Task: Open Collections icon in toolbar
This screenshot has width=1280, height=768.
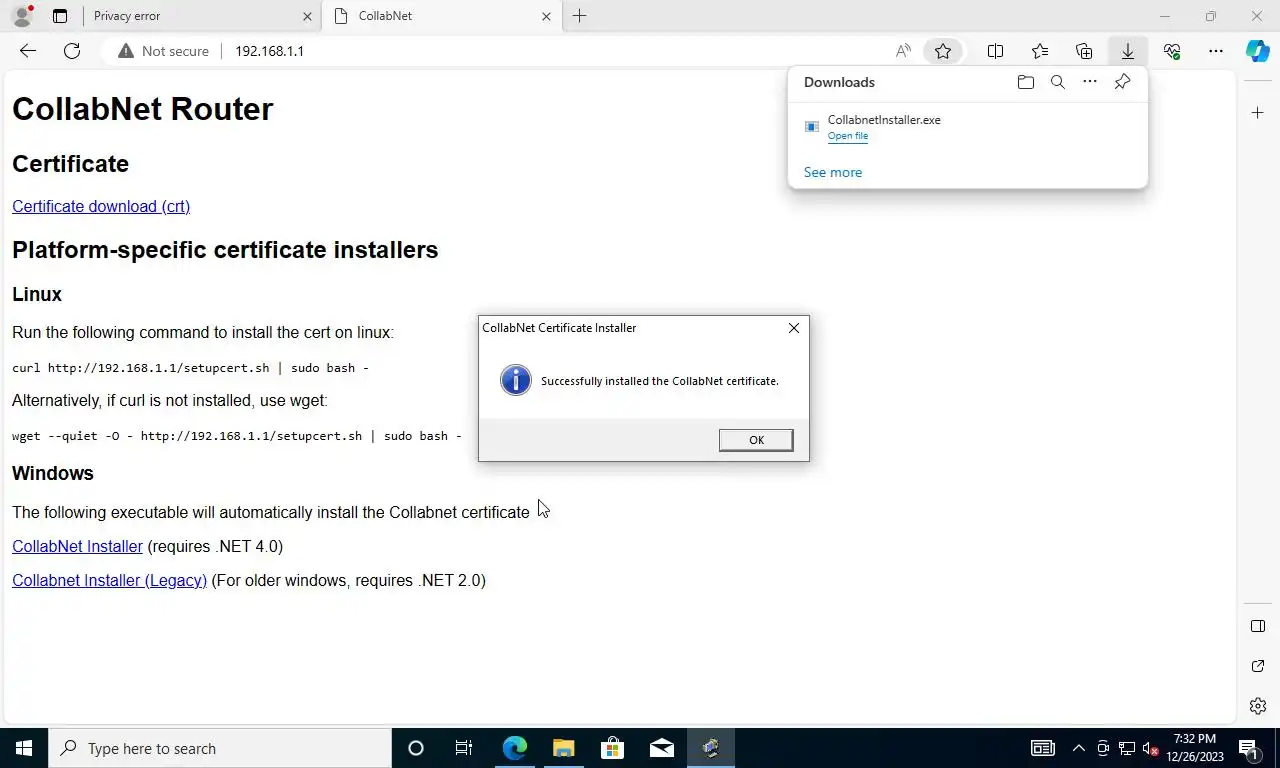Action: click(1084, 51)
